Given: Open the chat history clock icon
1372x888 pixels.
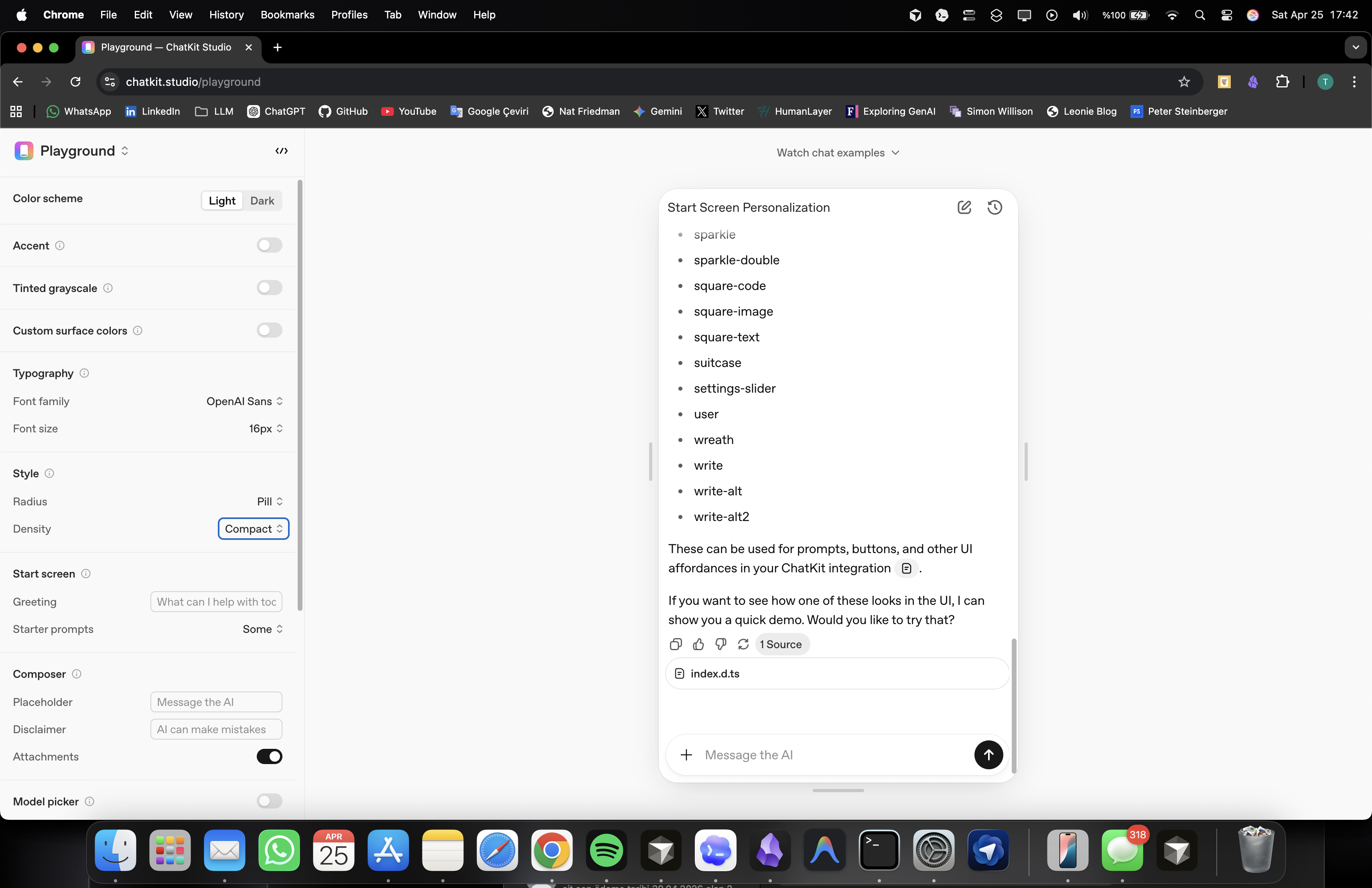Looking at the screenshot, I should [994, 207].
